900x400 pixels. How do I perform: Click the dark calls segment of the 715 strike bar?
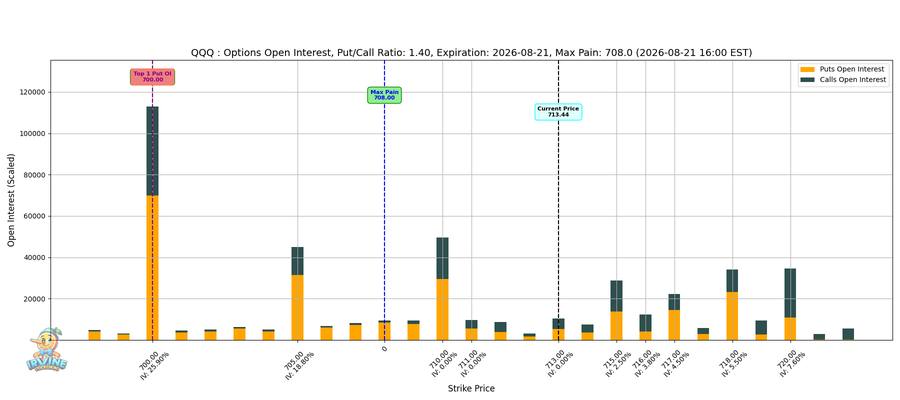(x=616, y=296)
